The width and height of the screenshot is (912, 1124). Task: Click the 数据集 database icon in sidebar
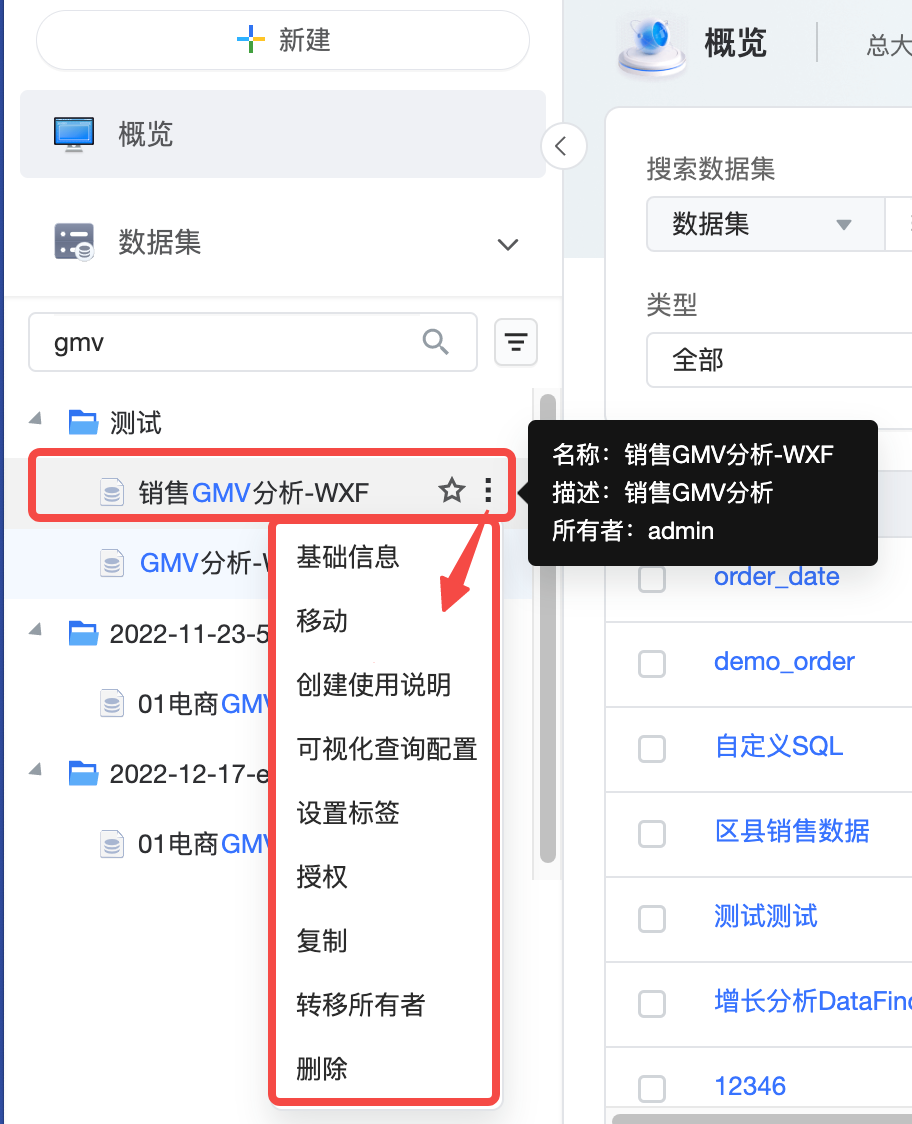(74, 242)
